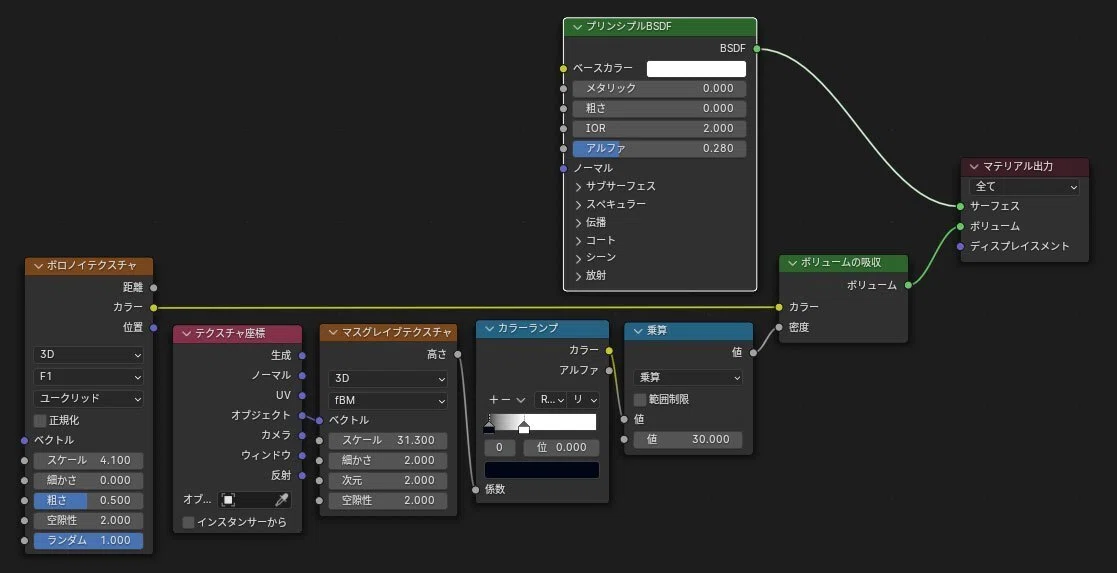Click the plus icon in カラーランプ
The image size is (1117, 573).
(494, 400)
